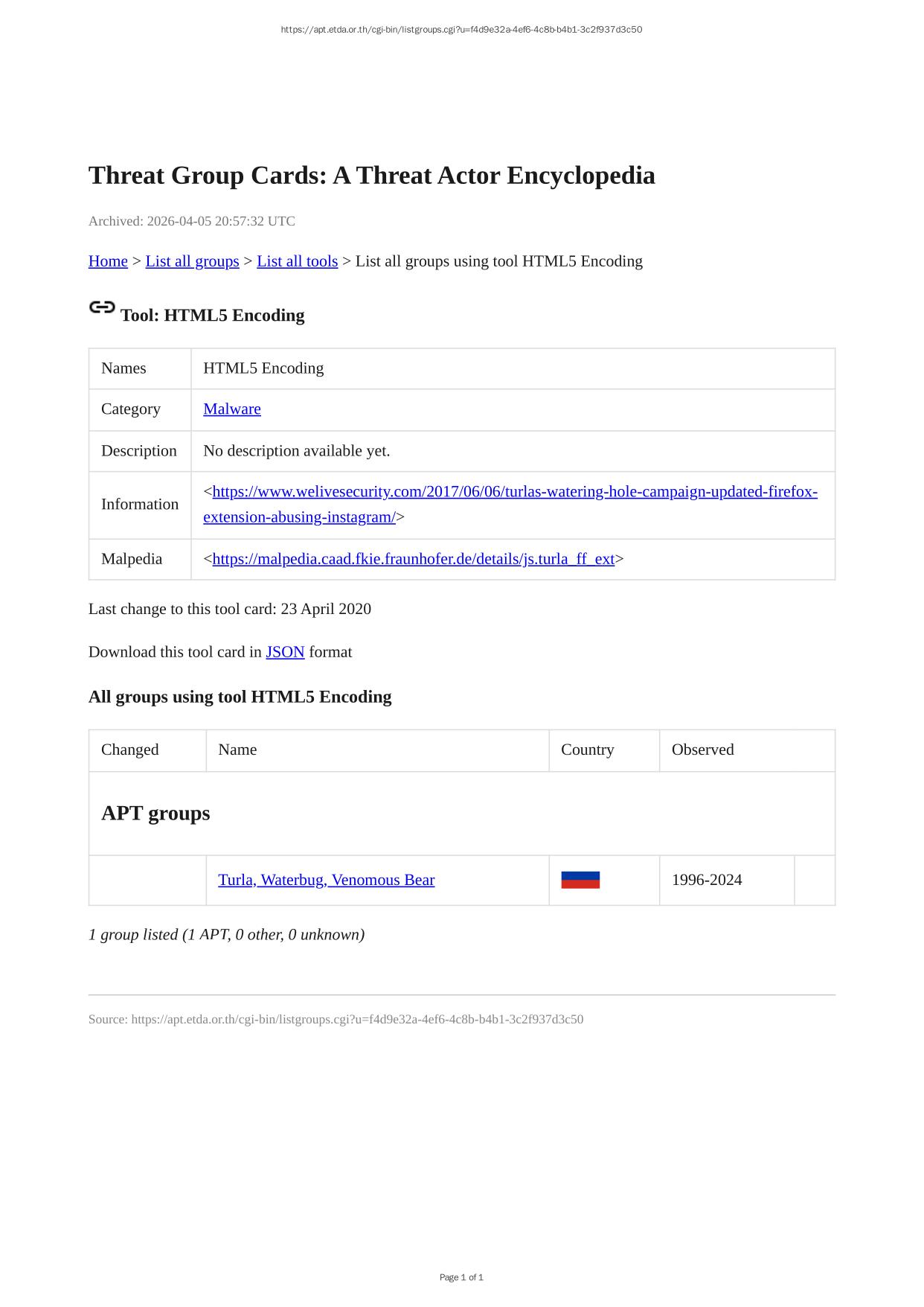This screenshot has height=1307, width=924.
Task: Click the Observed column header
Action: click(702, 750)
